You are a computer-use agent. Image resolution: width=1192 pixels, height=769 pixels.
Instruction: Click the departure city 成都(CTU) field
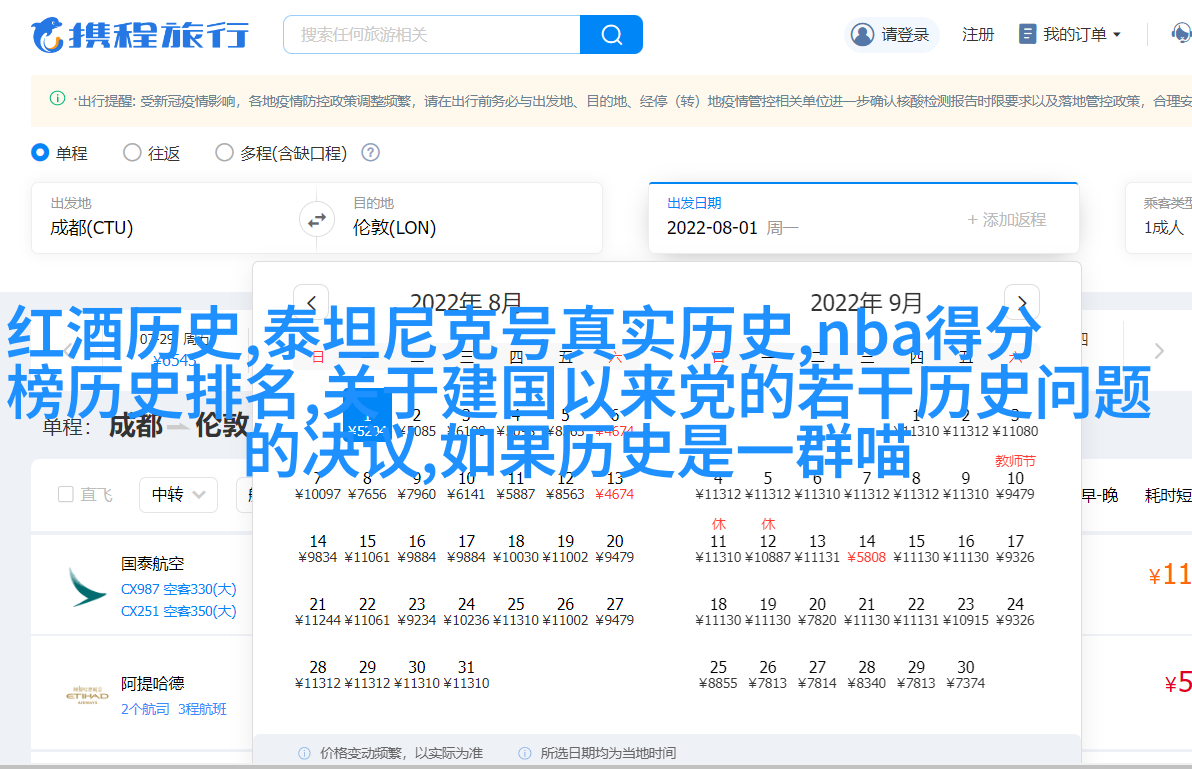165,218
